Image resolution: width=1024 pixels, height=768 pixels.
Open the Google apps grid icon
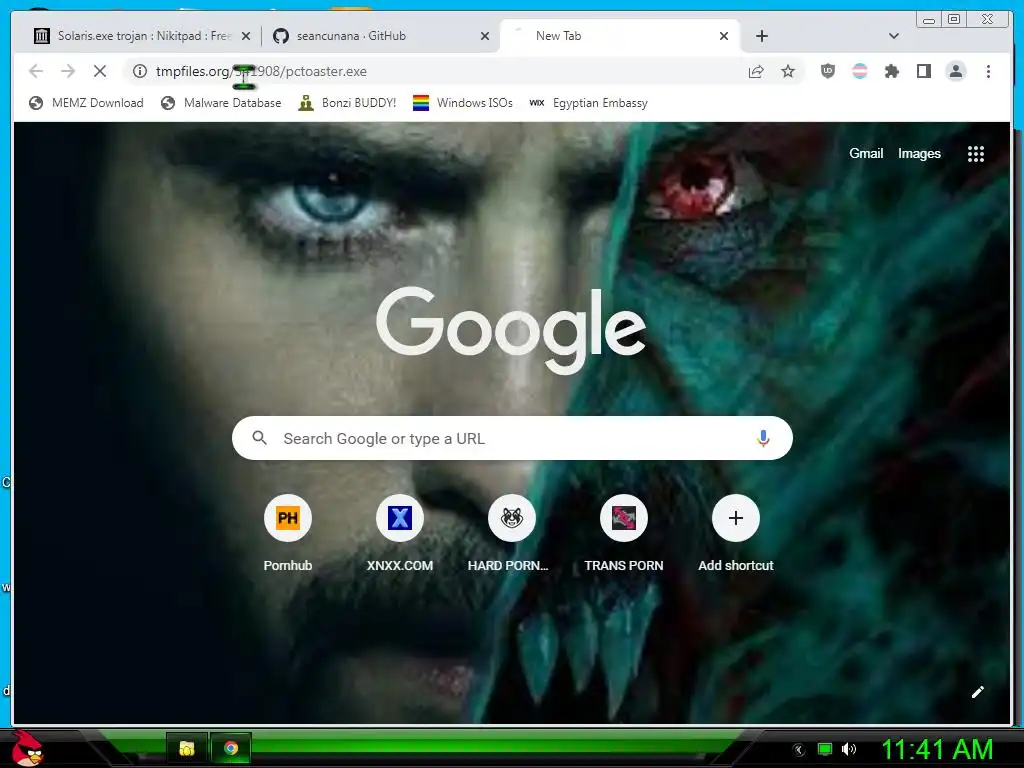(976, 153)
